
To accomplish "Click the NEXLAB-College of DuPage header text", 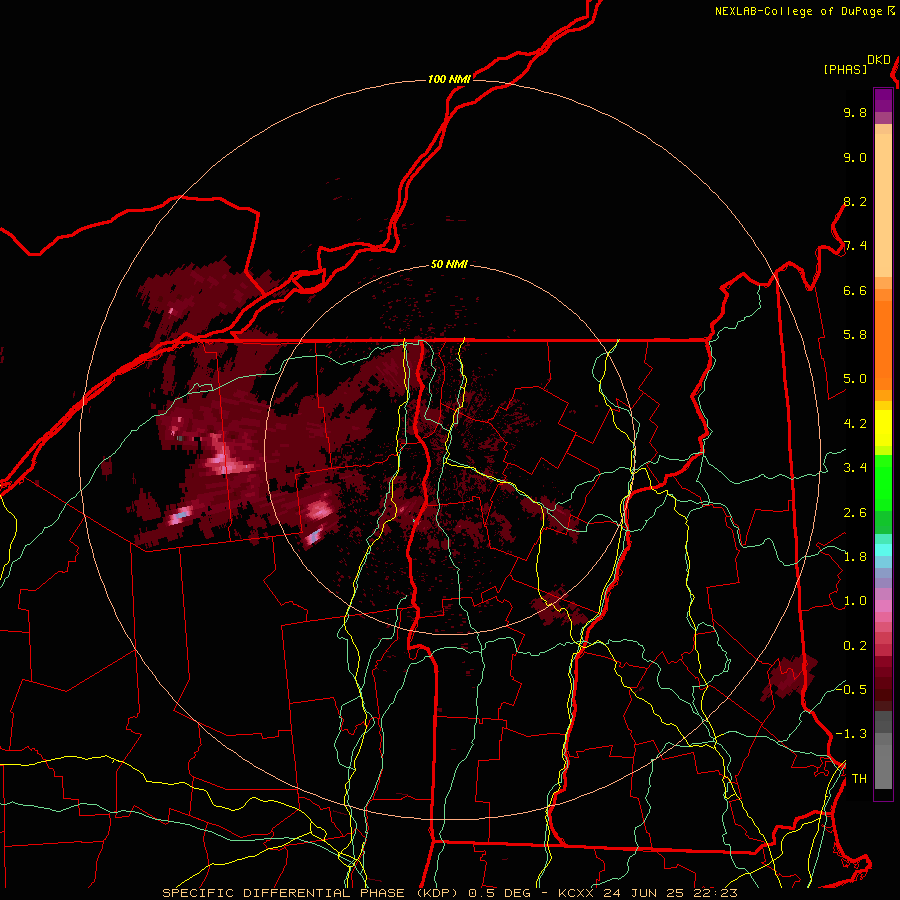I will [804, 11].
